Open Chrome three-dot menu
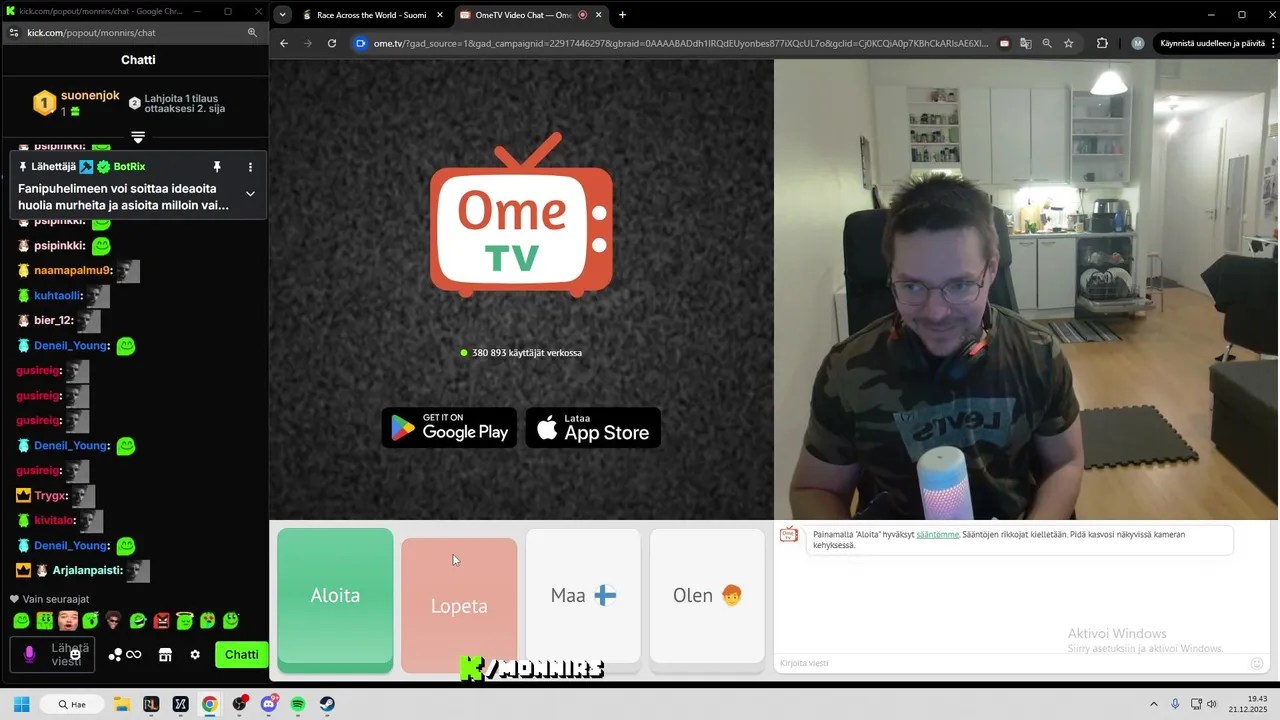Viewport: 1280px width, 720px height. pyautogui.click(x=1272, y=43)
